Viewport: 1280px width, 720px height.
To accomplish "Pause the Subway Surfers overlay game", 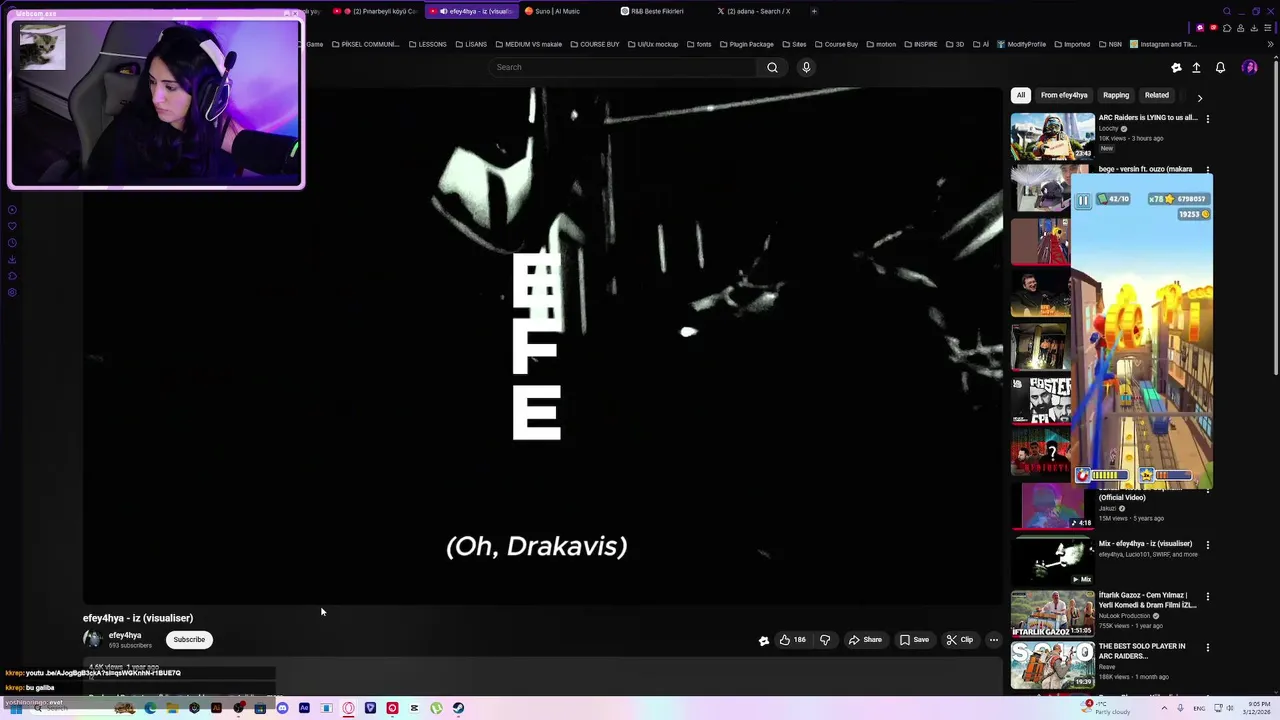I will (x=1083, y=200).
